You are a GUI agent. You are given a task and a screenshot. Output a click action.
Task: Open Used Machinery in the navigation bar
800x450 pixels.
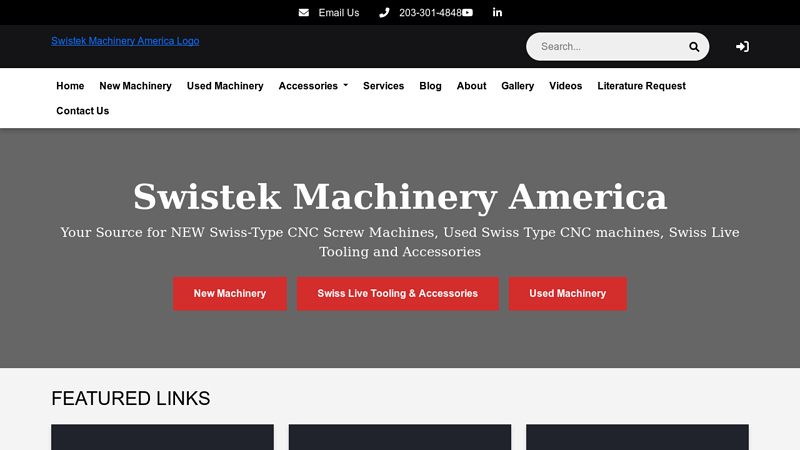point(225,86)
